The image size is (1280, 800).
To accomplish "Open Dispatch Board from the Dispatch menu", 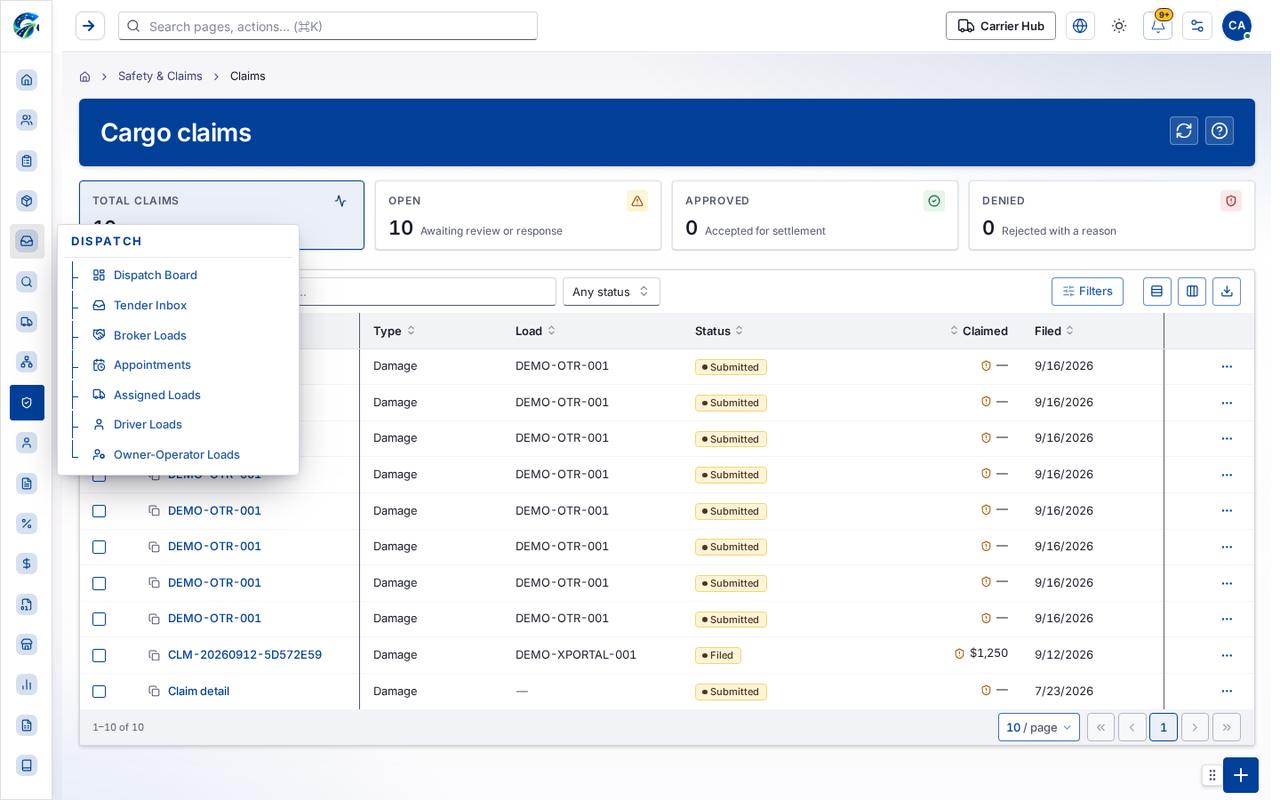I will [155, 275].
